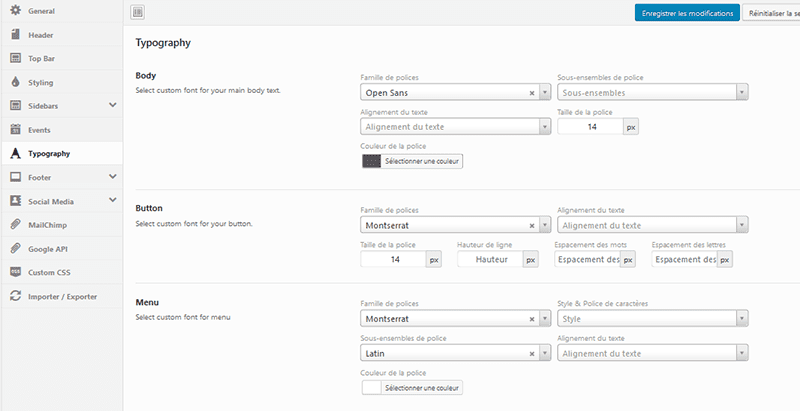The image size is (800, 411).
Task: Clear the Open Sans font selection (x)
Action: (x=532, y=93)
